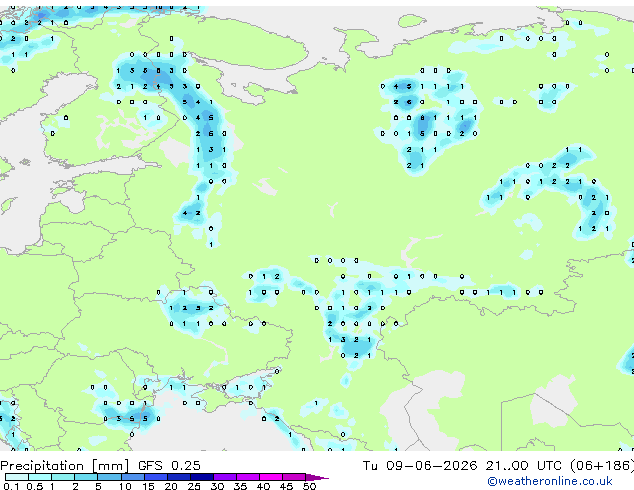
Task: Click the 25–30 mm navy legend swatch
Action: (201, 477)
